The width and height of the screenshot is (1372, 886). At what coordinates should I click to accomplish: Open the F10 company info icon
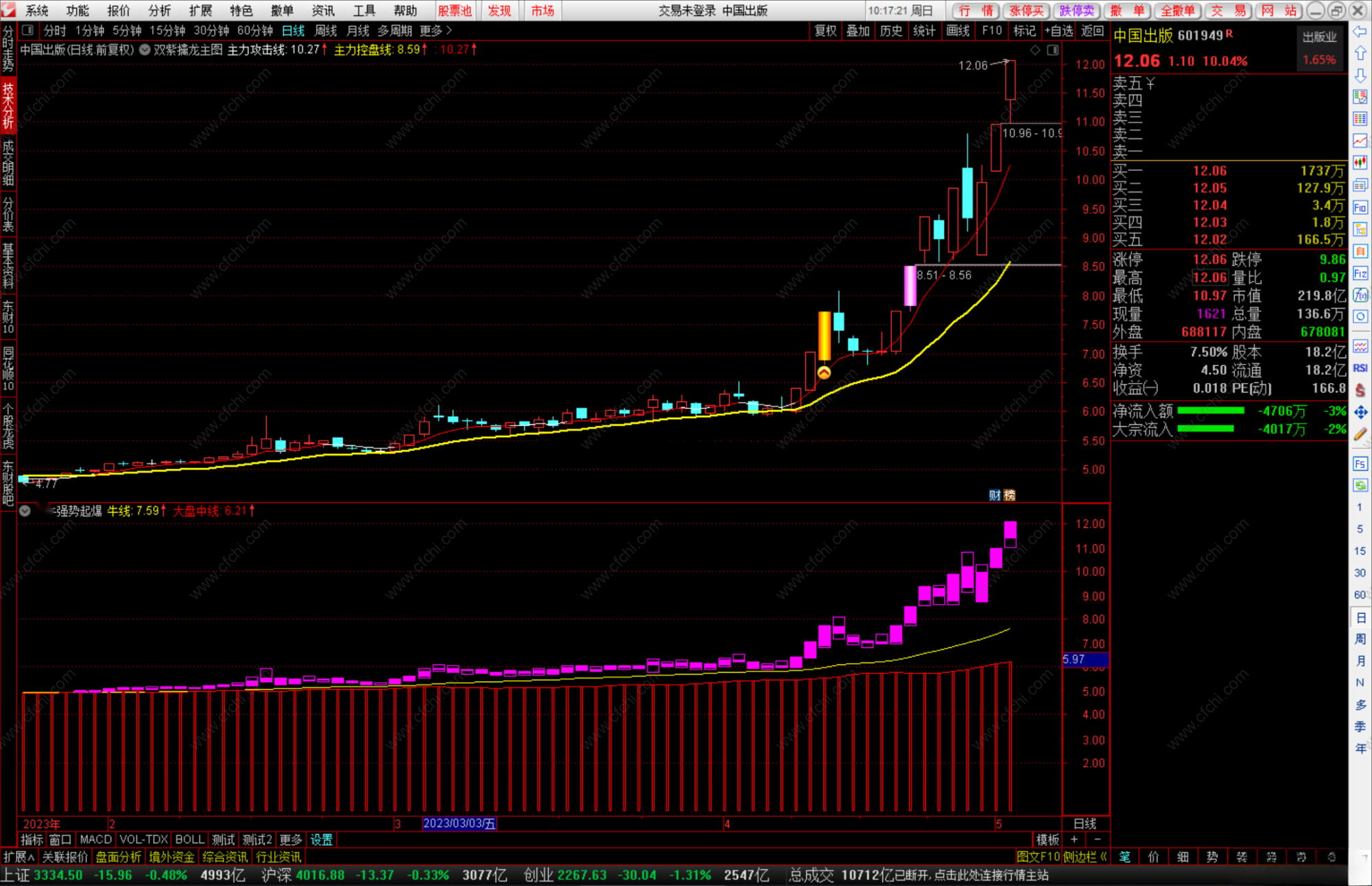point(1360,207)
